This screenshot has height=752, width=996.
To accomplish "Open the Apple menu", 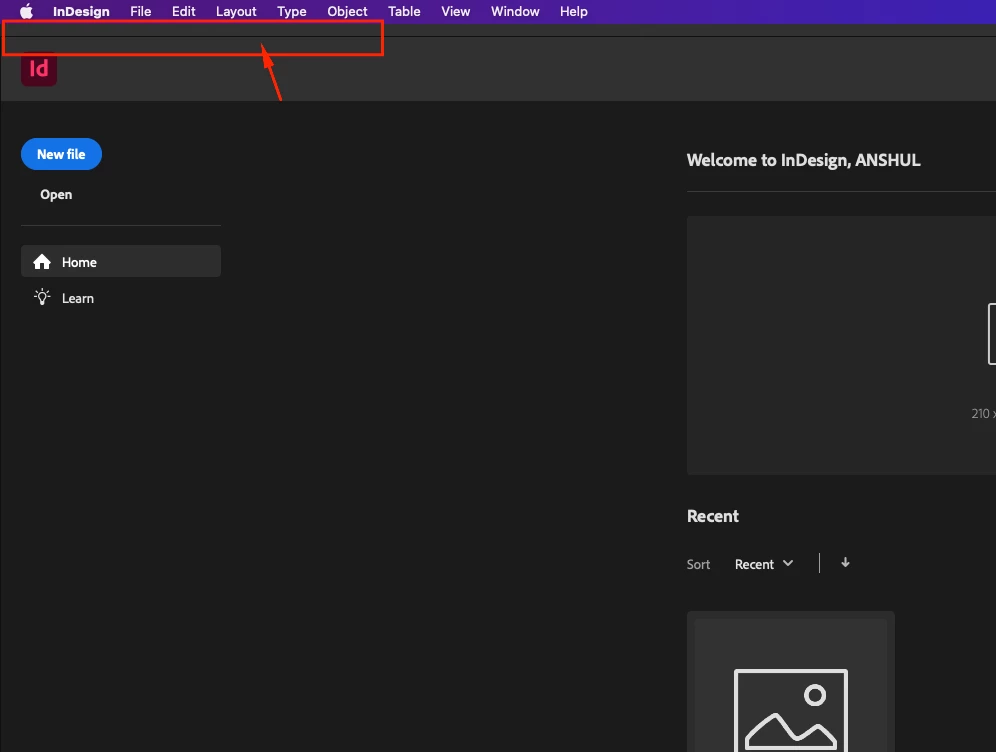I will click(x=26, y=11).
